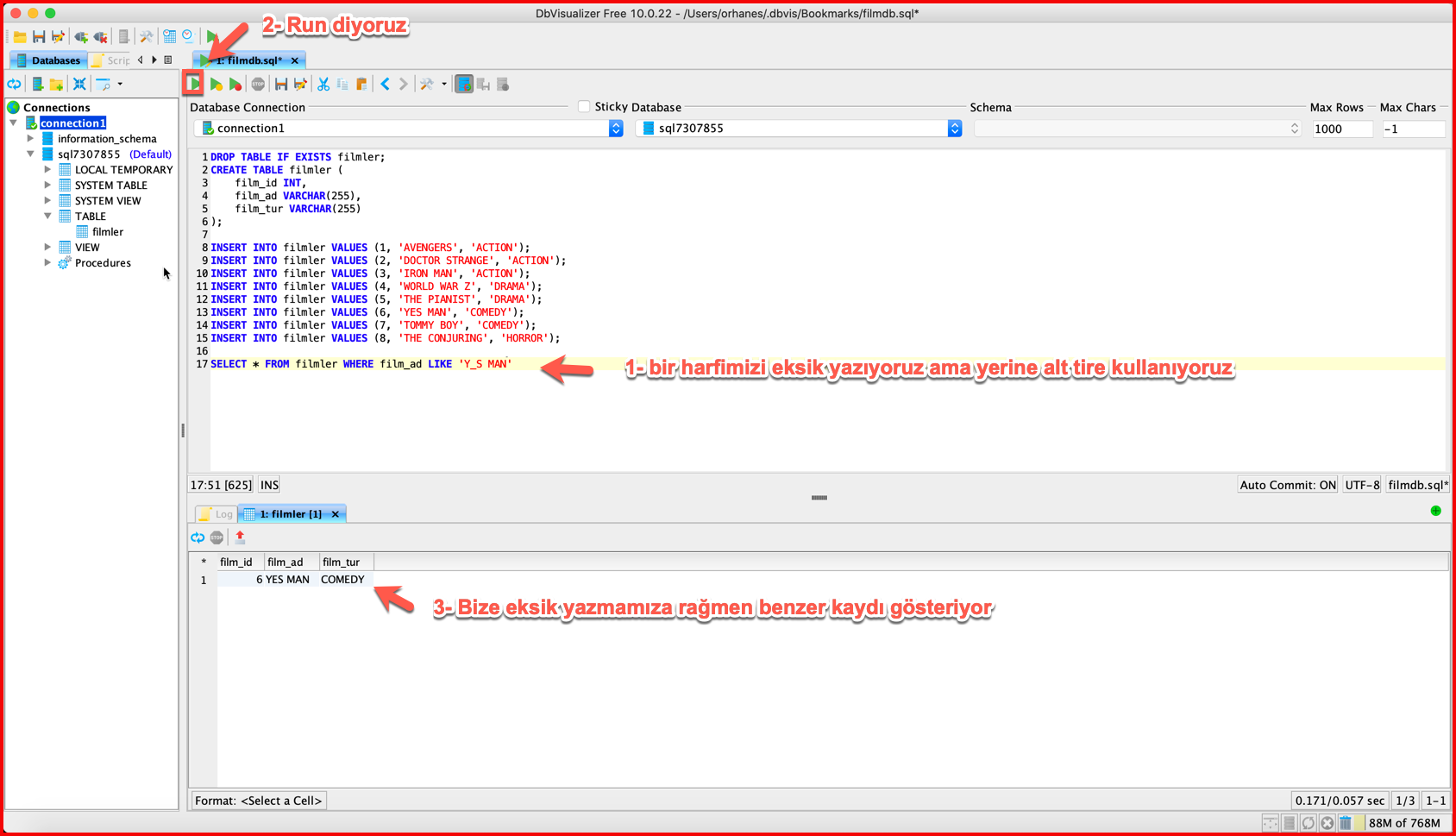Click the Copy icon in the editor toolbar
Image resolution: width=1456 pixels, height=836 pixels.
(342, 85)
